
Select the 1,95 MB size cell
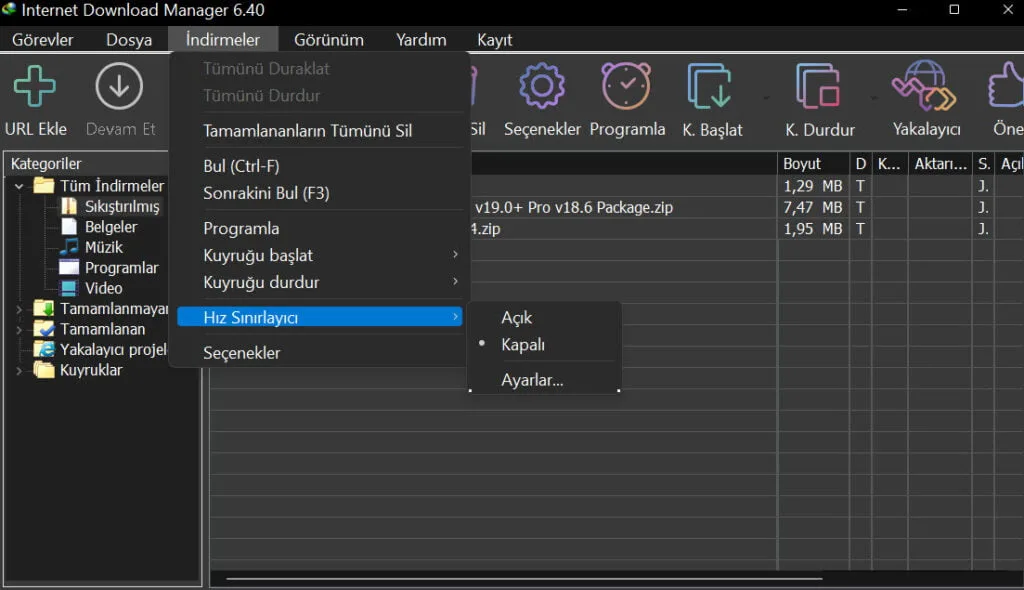[812, 229]
